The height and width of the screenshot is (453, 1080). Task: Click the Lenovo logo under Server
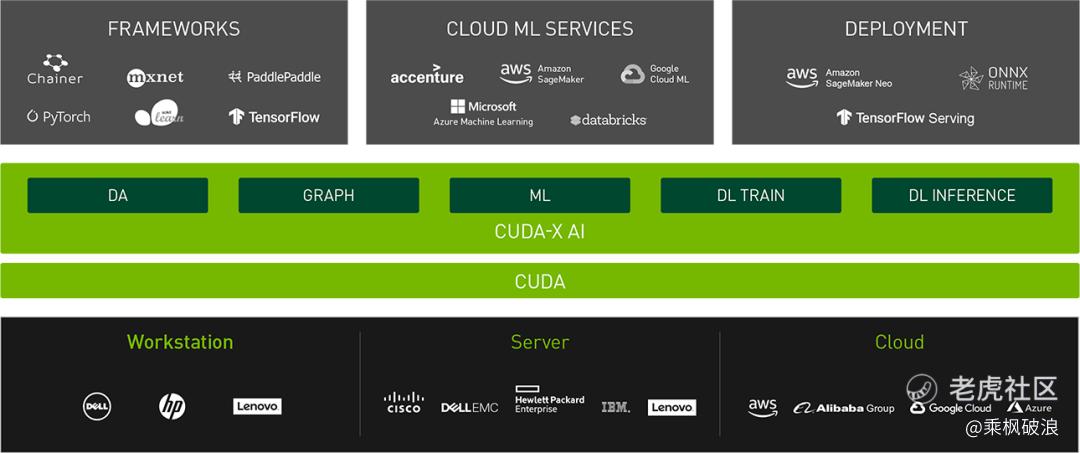pos(672,408)
